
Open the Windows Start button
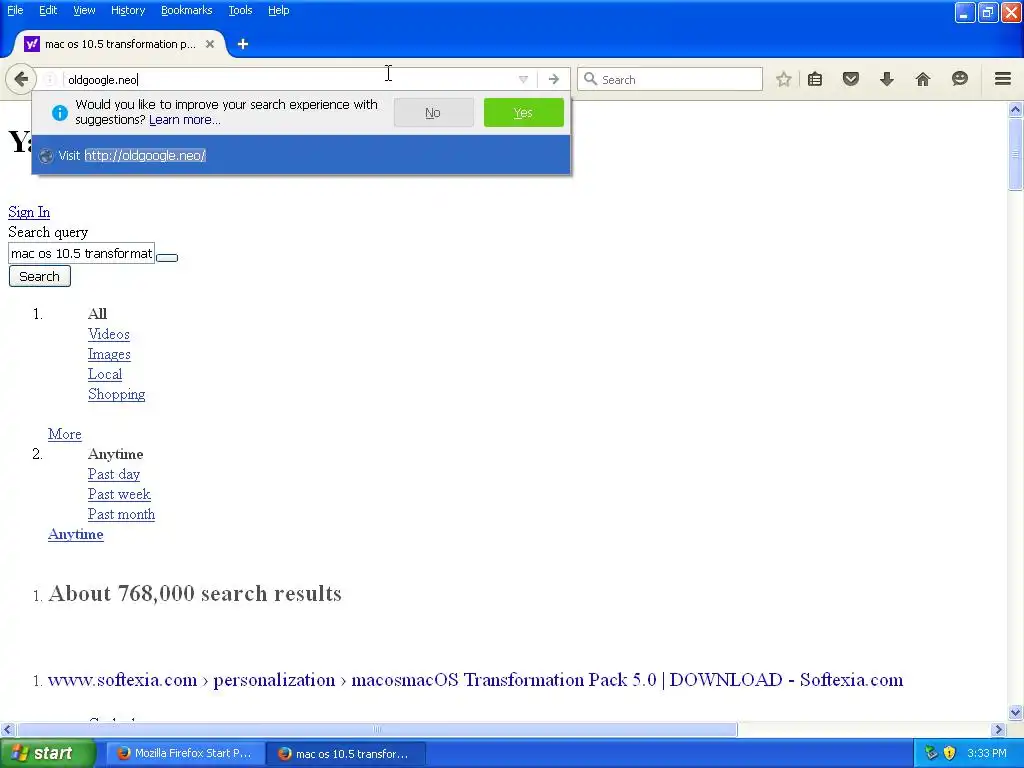(x=47, y=754)
